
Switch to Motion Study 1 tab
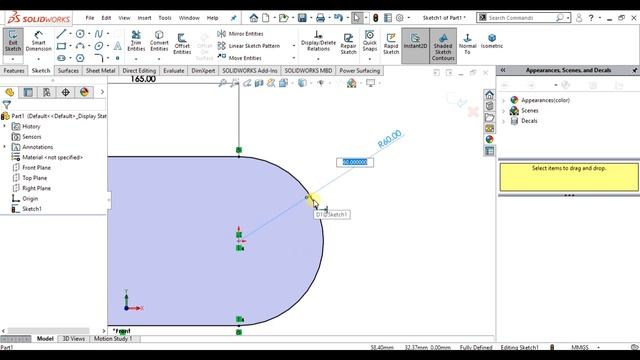click(x=113, y=339)
